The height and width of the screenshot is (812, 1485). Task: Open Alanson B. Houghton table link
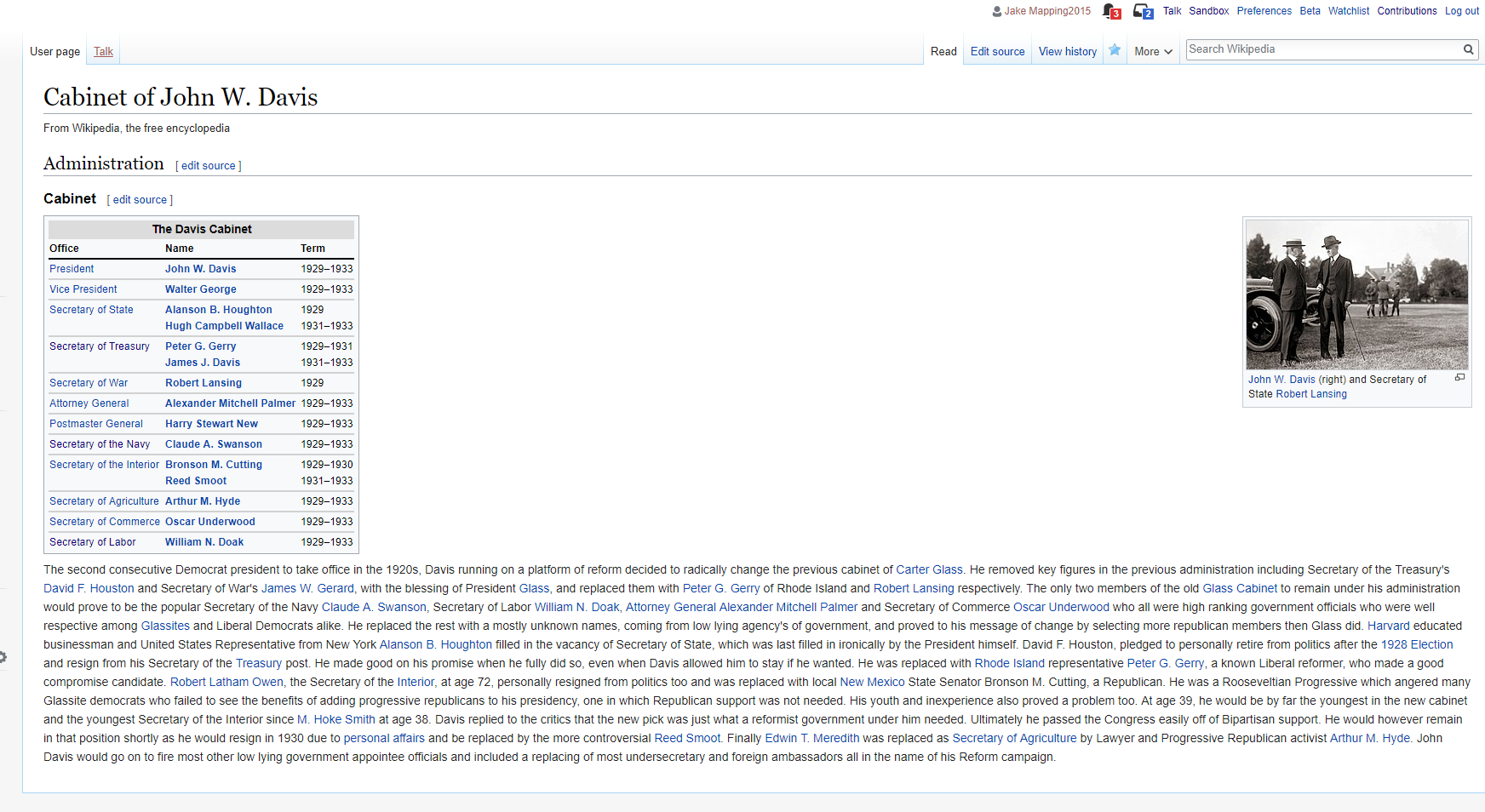219,310
